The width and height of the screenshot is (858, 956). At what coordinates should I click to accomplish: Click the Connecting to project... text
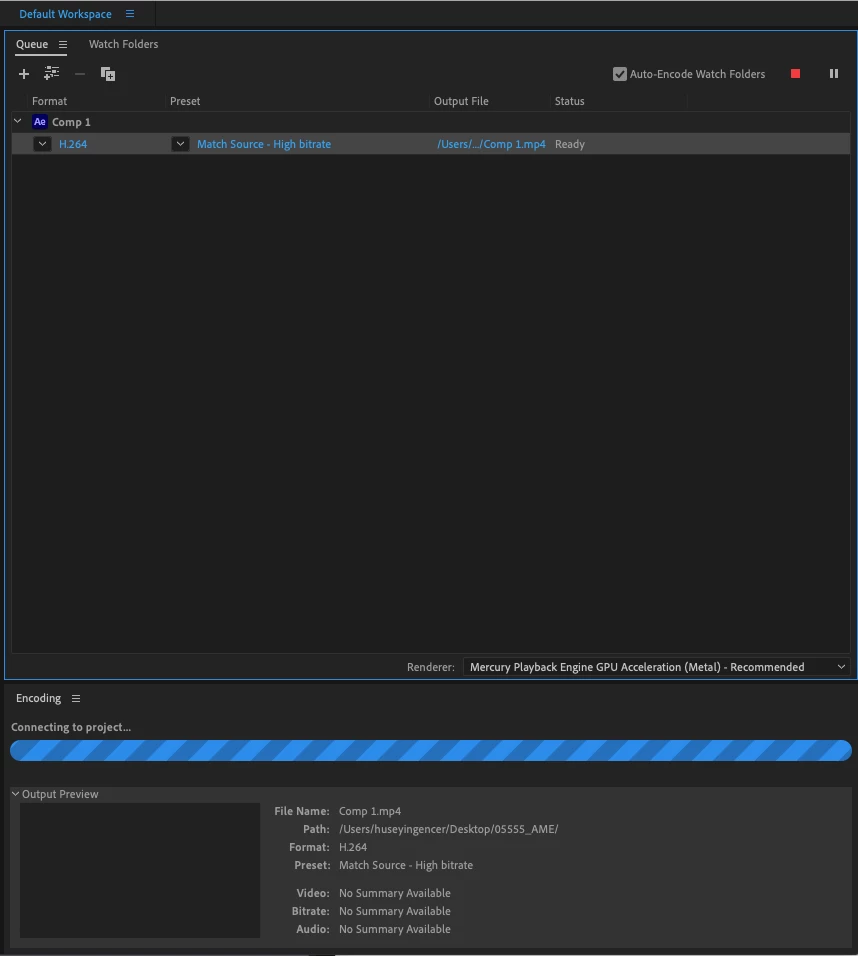[x=71, y=727]
